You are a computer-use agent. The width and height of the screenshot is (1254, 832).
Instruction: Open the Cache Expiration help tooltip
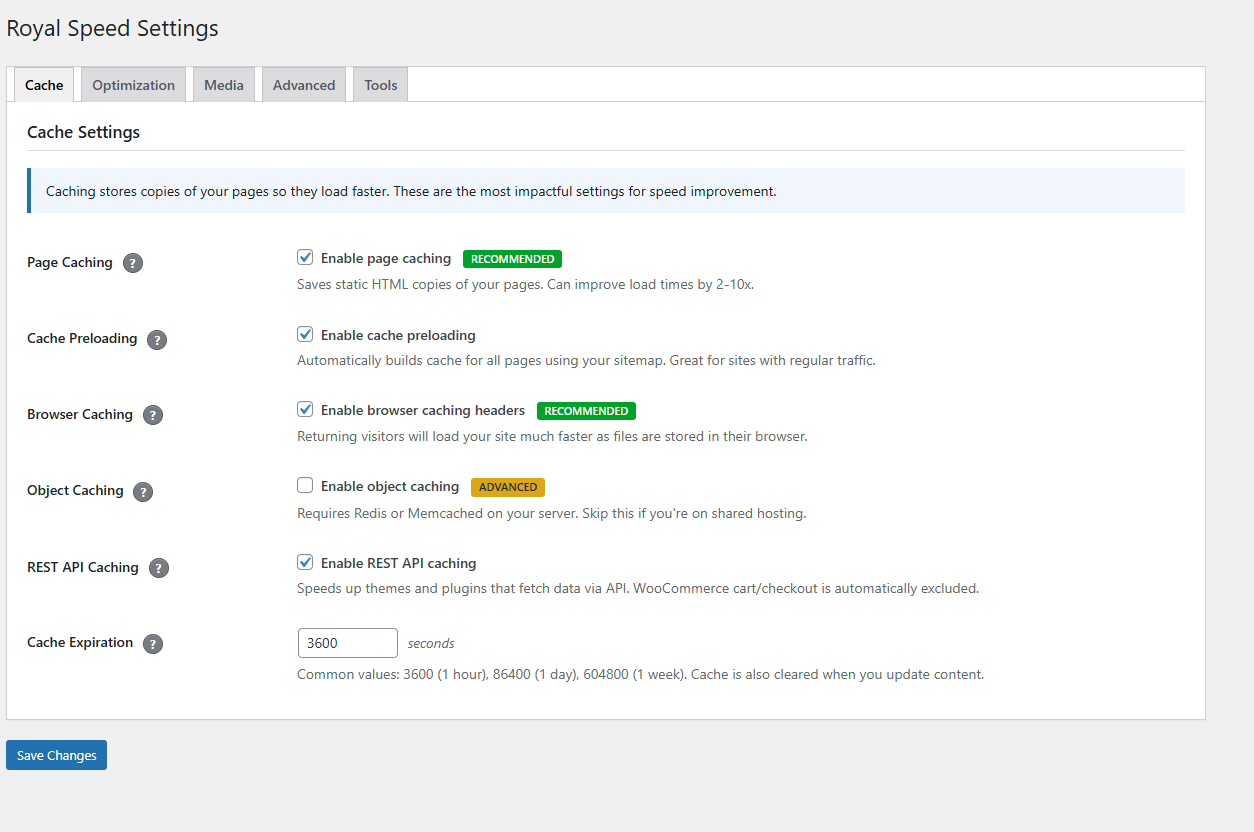point(152,644)
